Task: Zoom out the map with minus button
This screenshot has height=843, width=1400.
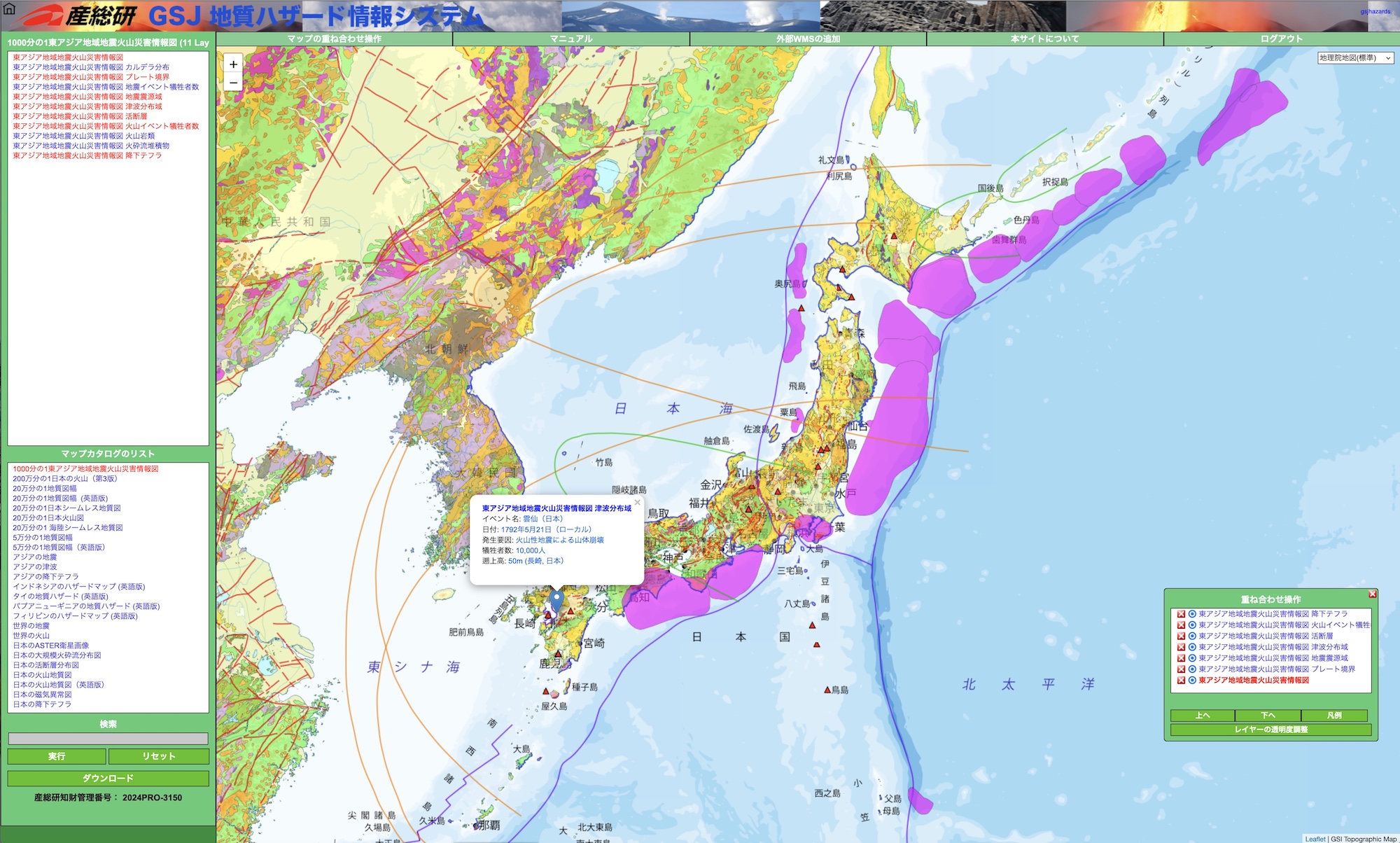Action: pos(233,83)
